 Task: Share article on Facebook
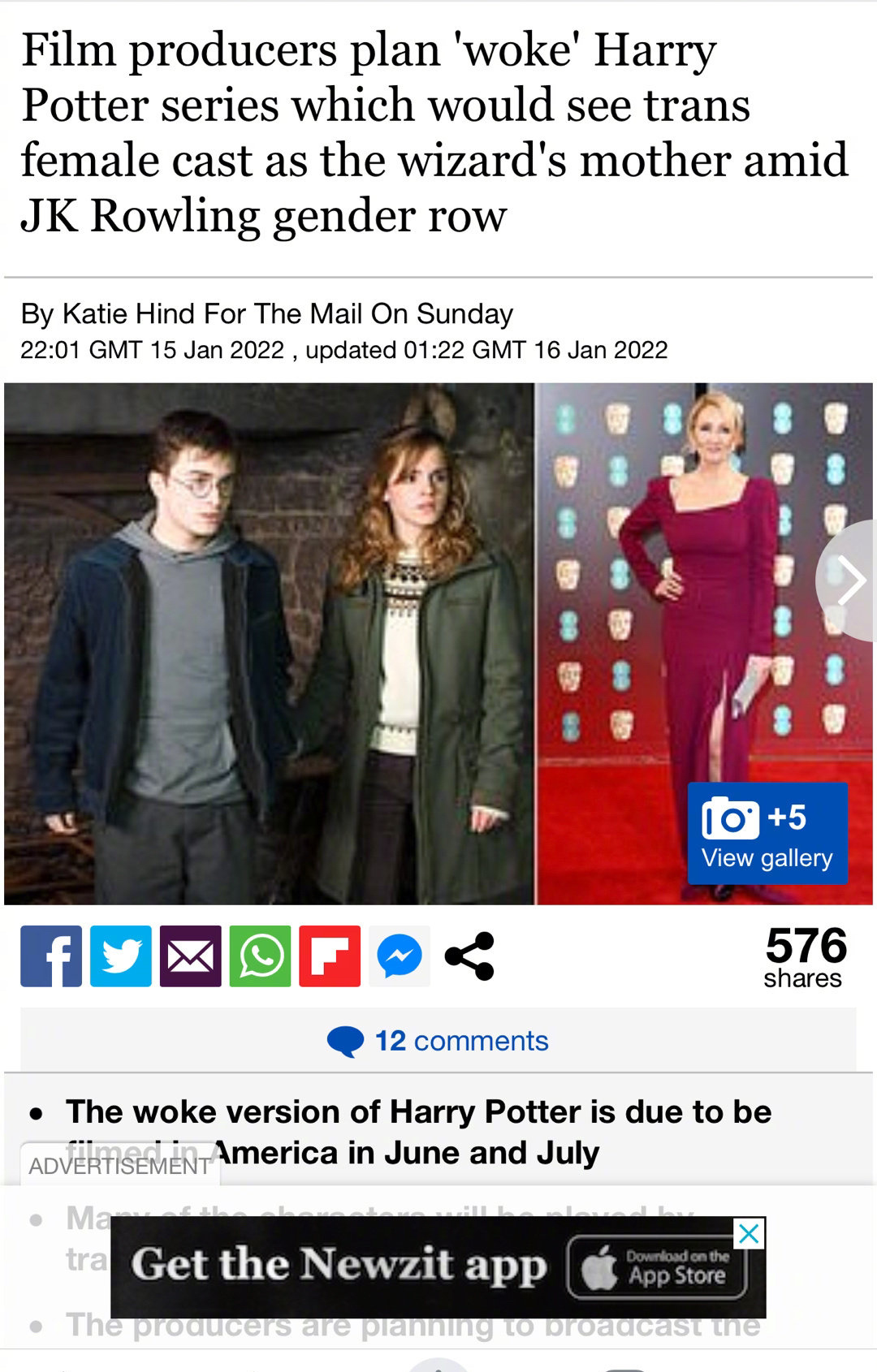click(x=51, y=956)
